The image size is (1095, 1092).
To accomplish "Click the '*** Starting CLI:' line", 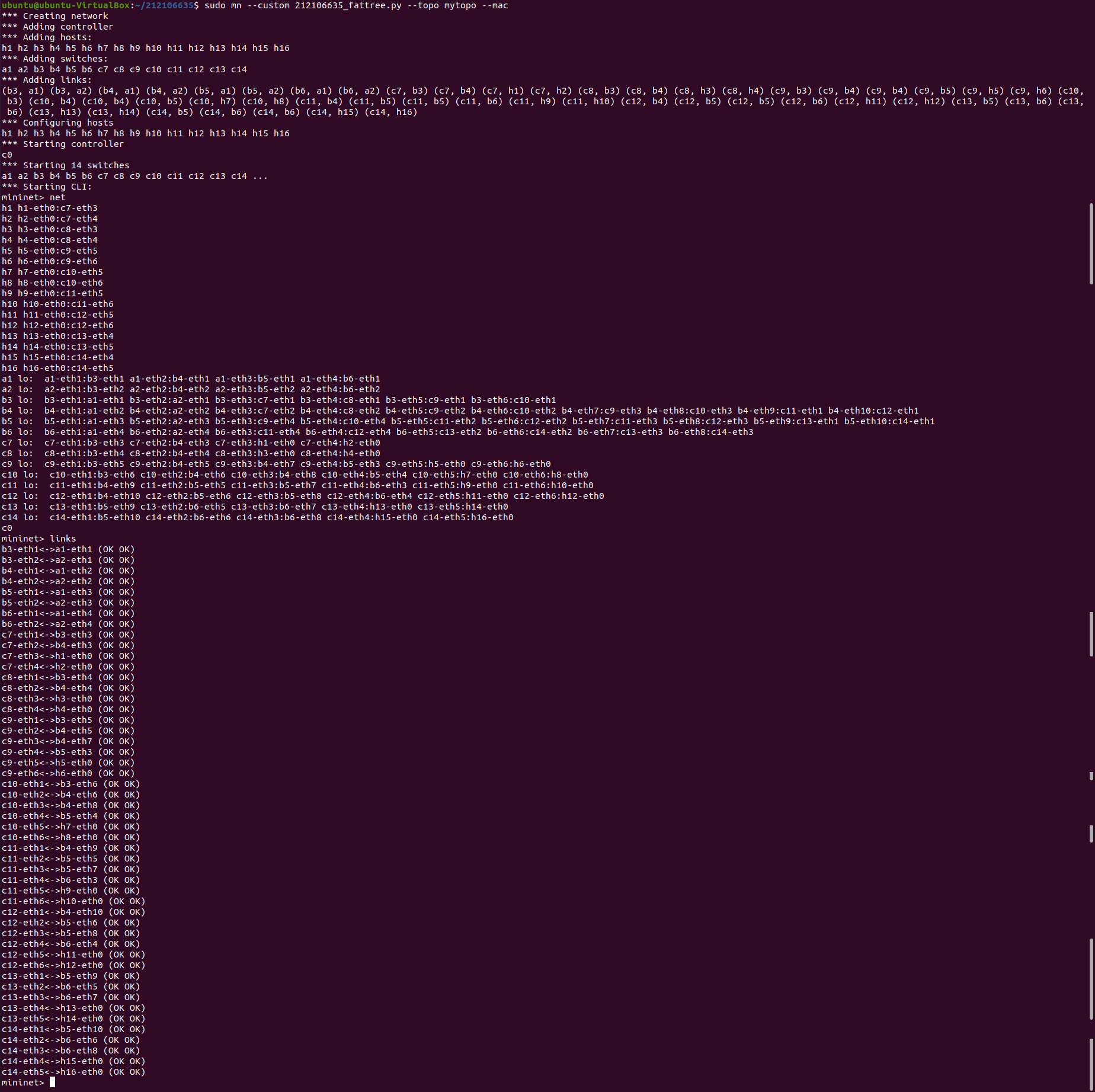I will (47, 187).
